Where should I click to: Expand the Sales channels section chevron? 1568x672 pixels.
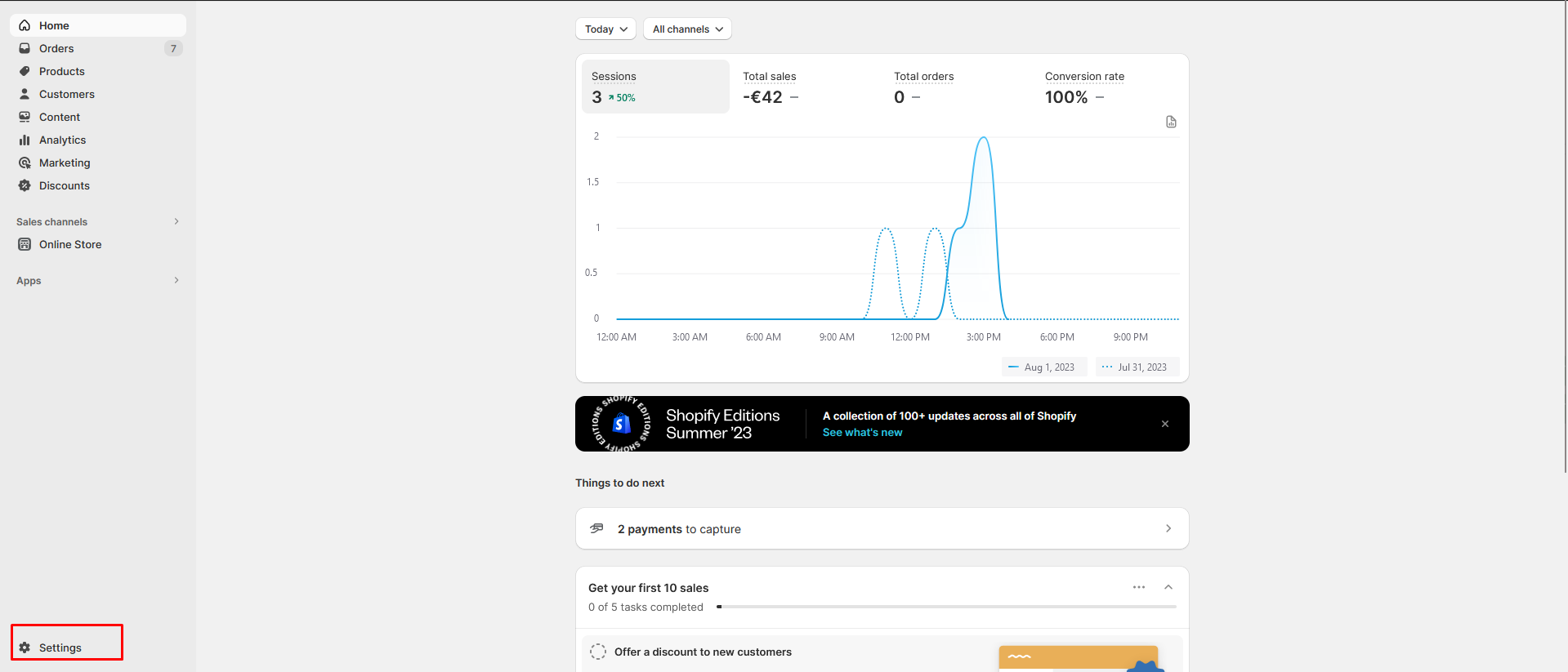pos(176,221)
